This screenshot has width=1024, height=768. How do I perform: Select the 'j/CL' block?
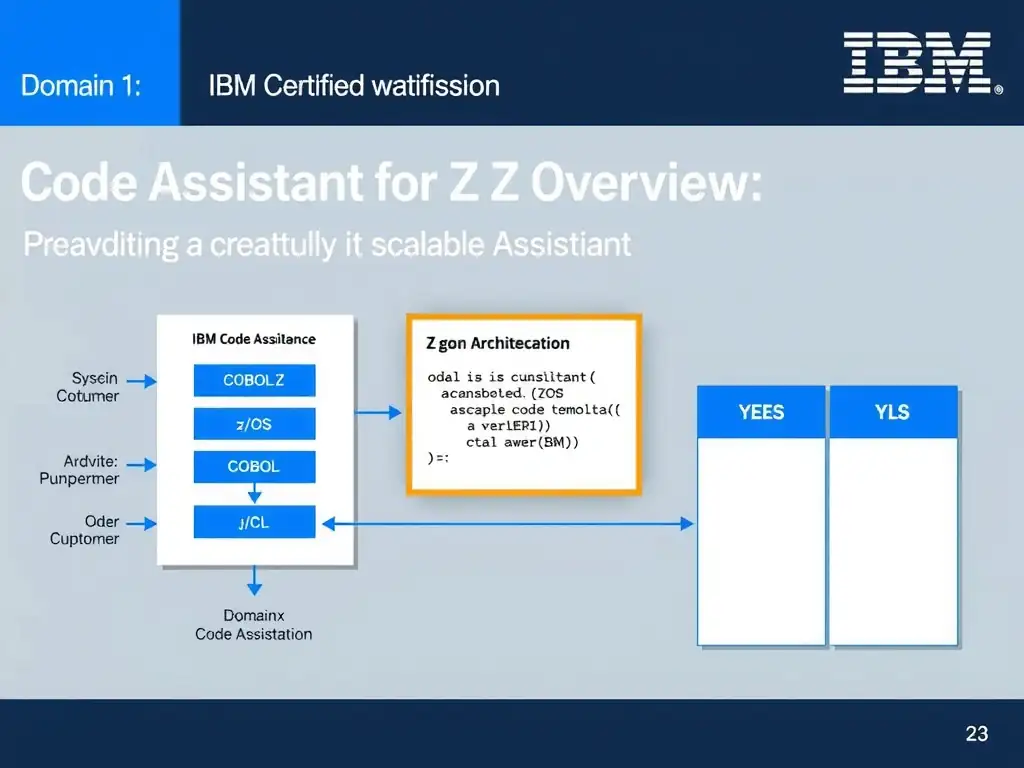coord(254,522)
